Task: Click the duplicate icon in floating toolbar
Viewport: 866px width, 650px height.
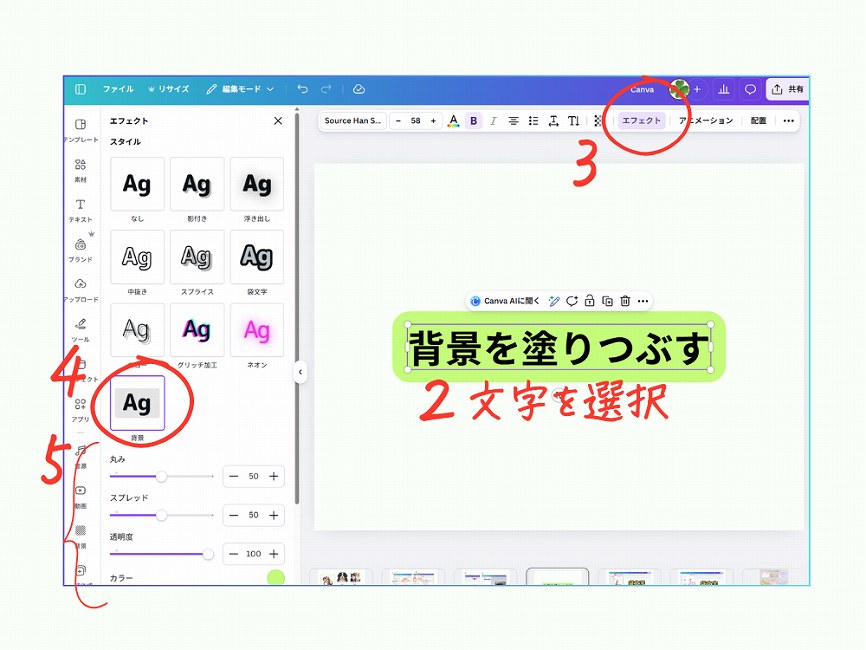Action: pos(607,301)
